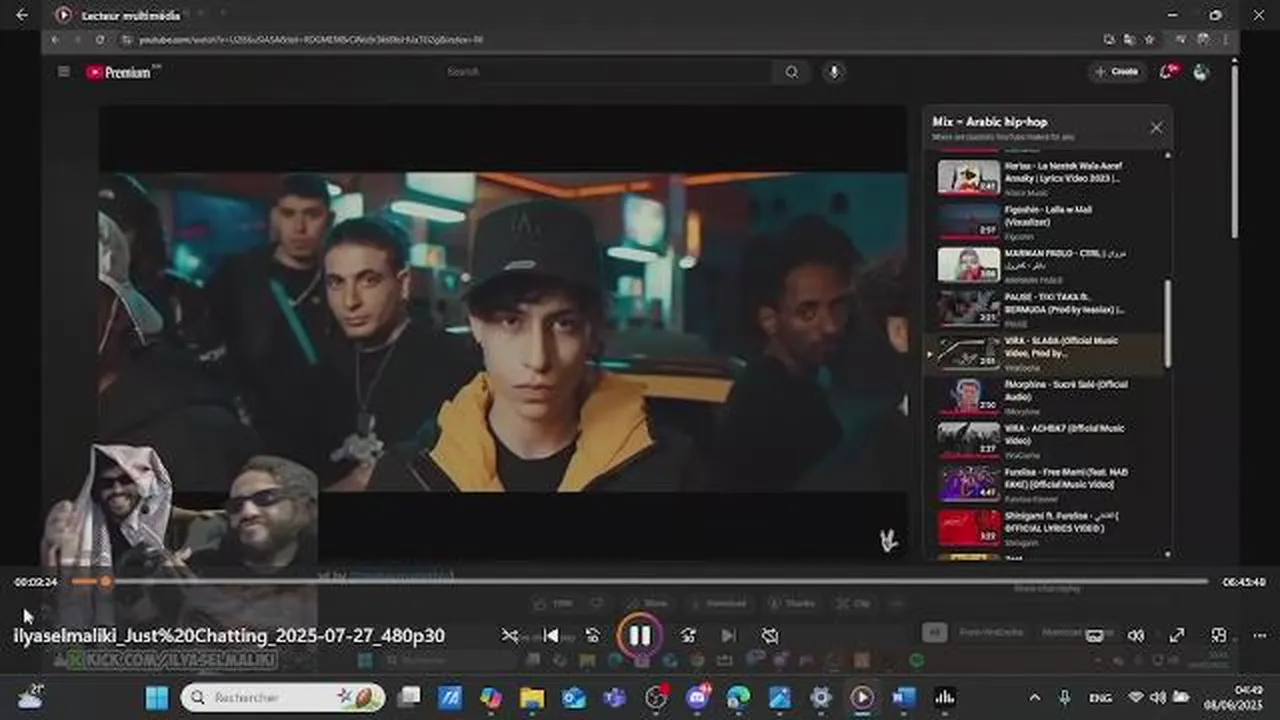Jump to next track in media player
This screenshot has width=1280, height=720.
[729, 635]
